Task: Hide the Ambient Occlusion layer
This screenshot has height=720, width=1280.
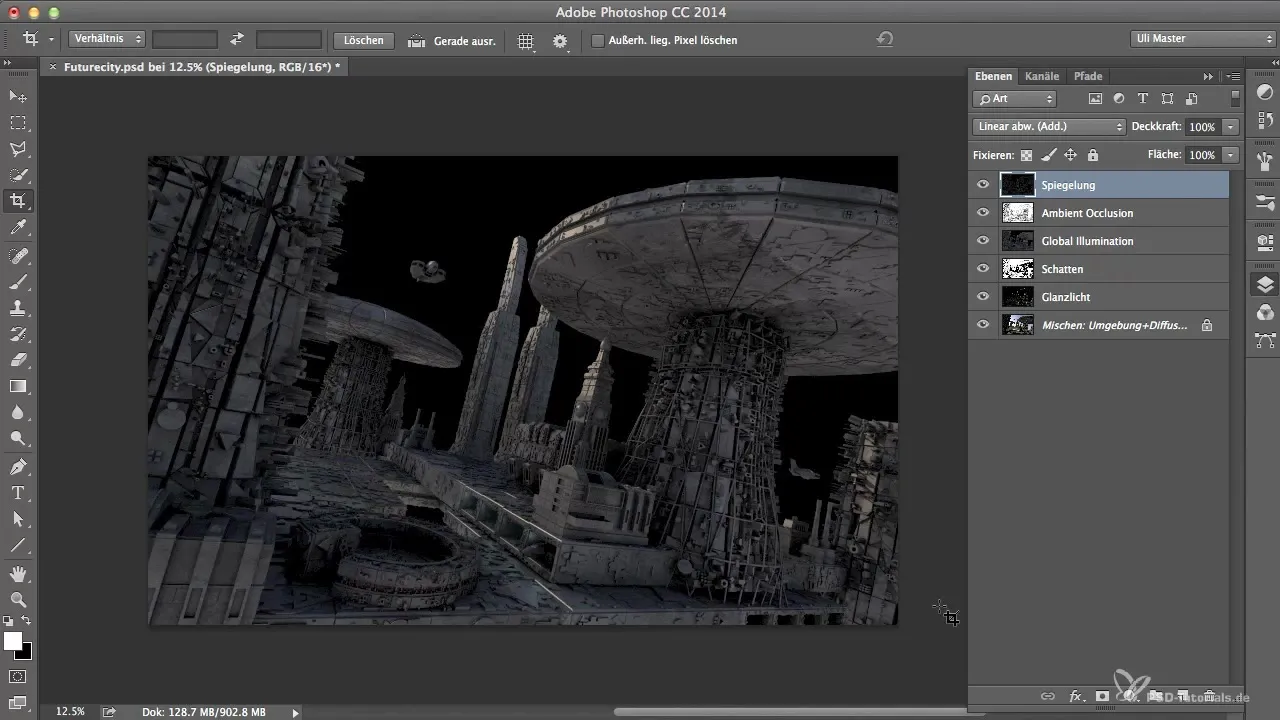Action: tap(983, 213)
